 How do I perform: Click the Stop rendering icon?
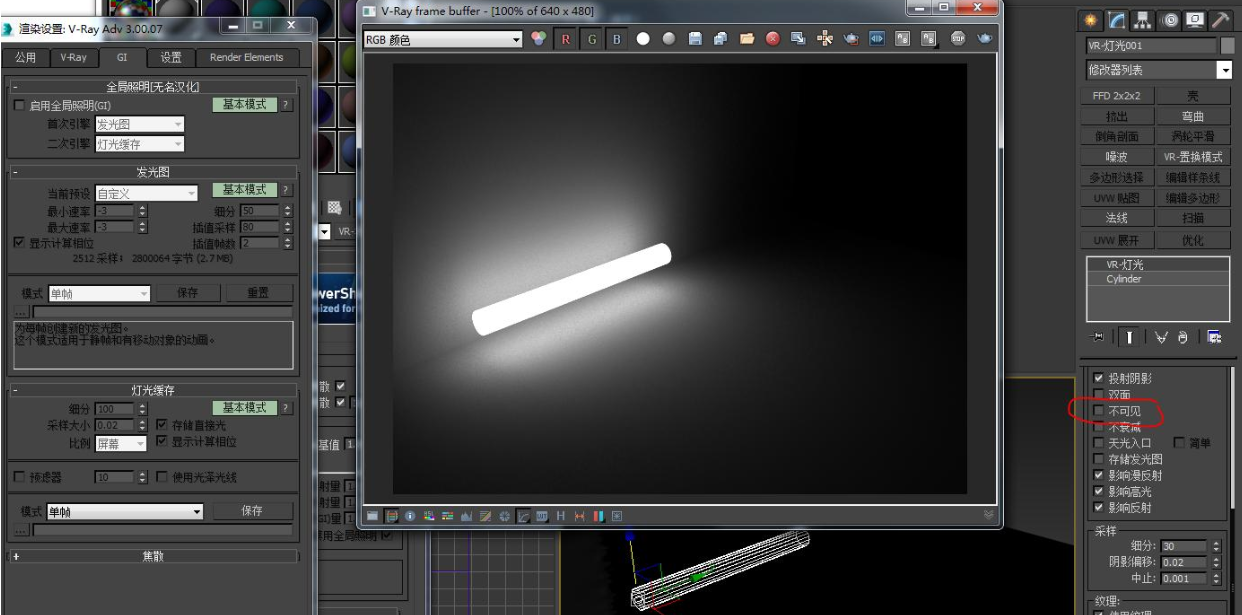click(x=958, y=39)
